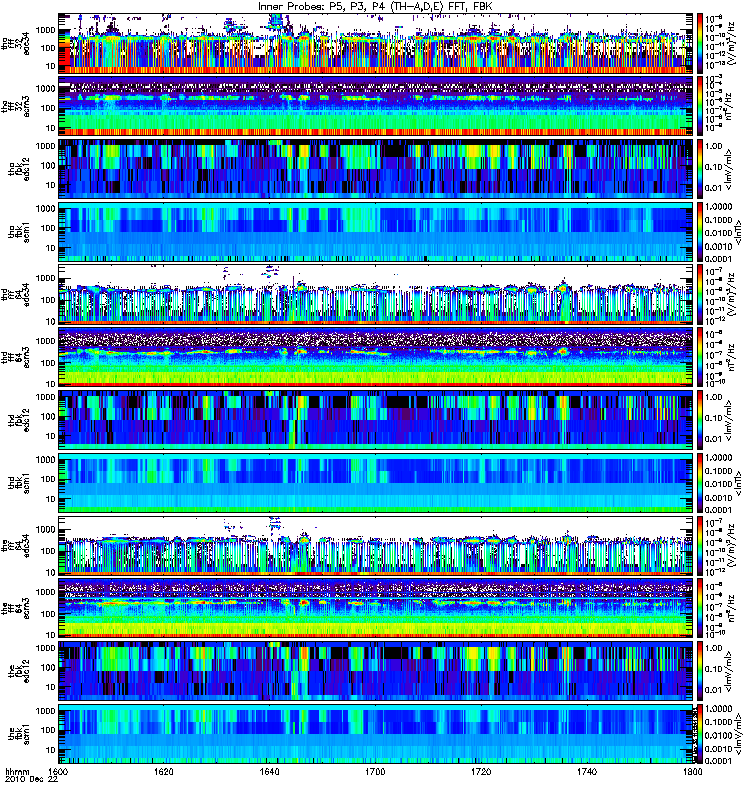Screen dimensions: 750x800
Task: Click the color bar of the thd edc34 panel
Action: [700, 295]
